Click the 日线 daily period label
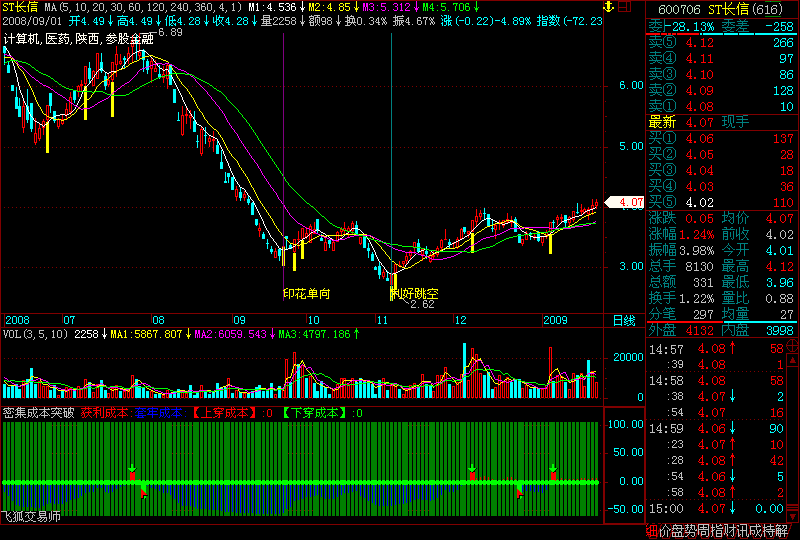Image resolution: width=800 pixels, height=540 pixels. pyautogui.click(x=624, y=321)
